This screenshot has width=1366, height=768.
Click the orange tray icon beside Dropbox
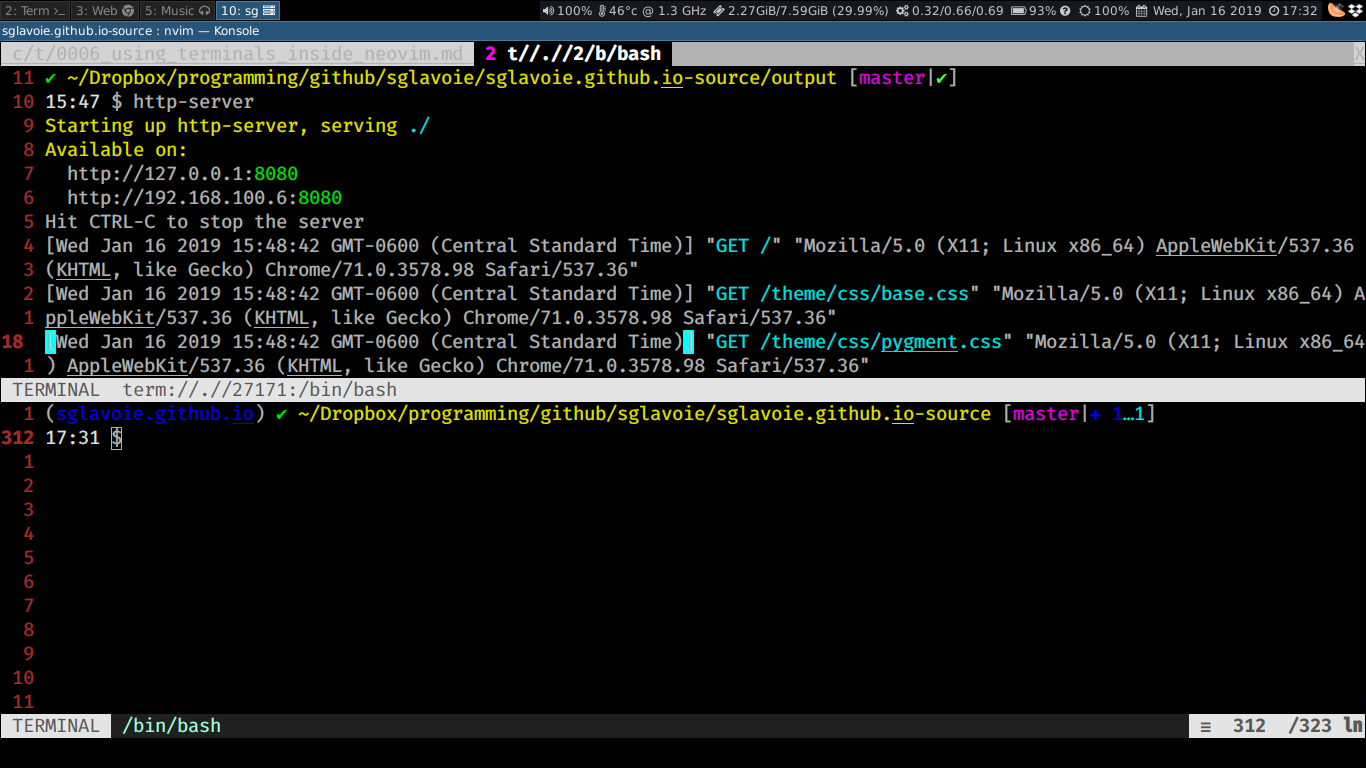click(x=1335, y=11)
